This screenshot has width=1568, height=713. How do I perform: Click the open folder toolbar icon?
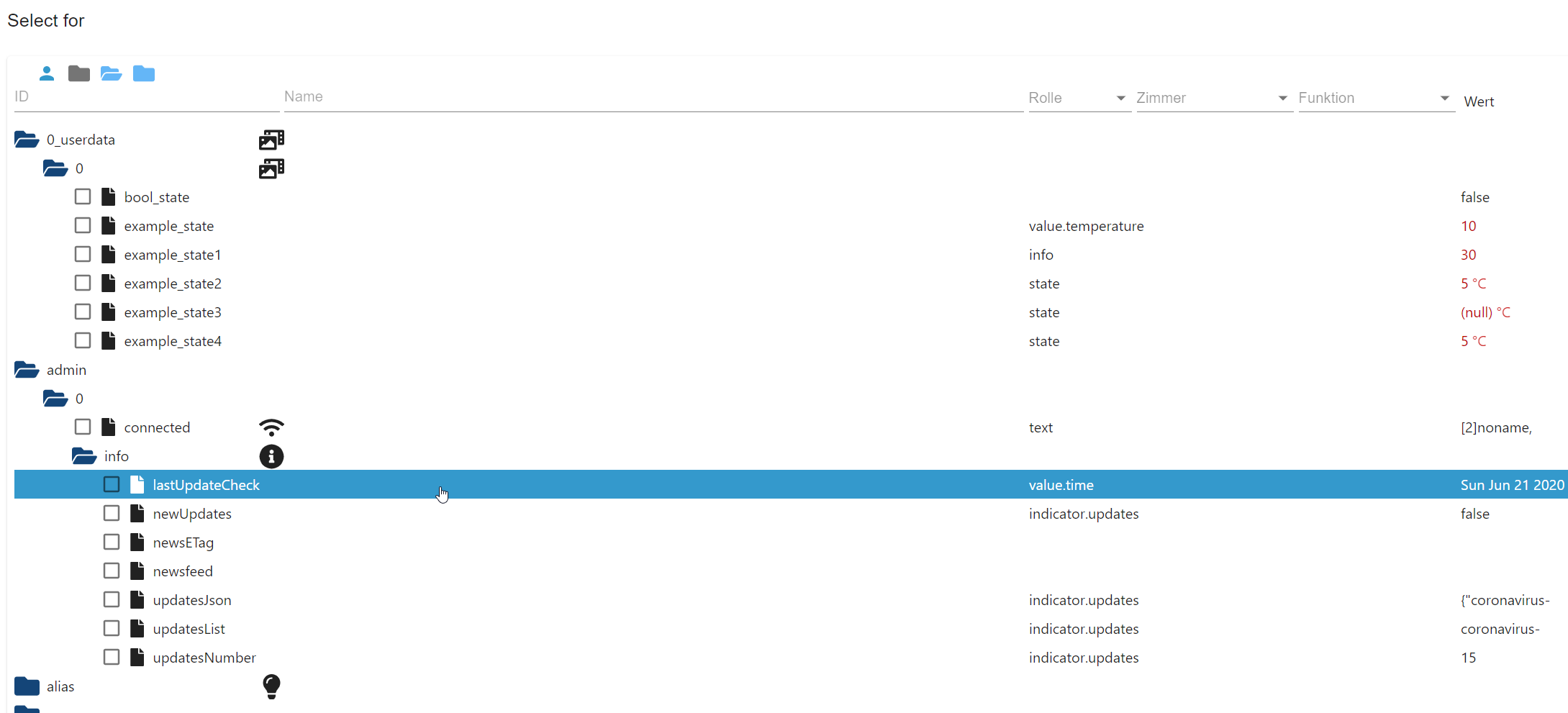[x=112, y=73]
